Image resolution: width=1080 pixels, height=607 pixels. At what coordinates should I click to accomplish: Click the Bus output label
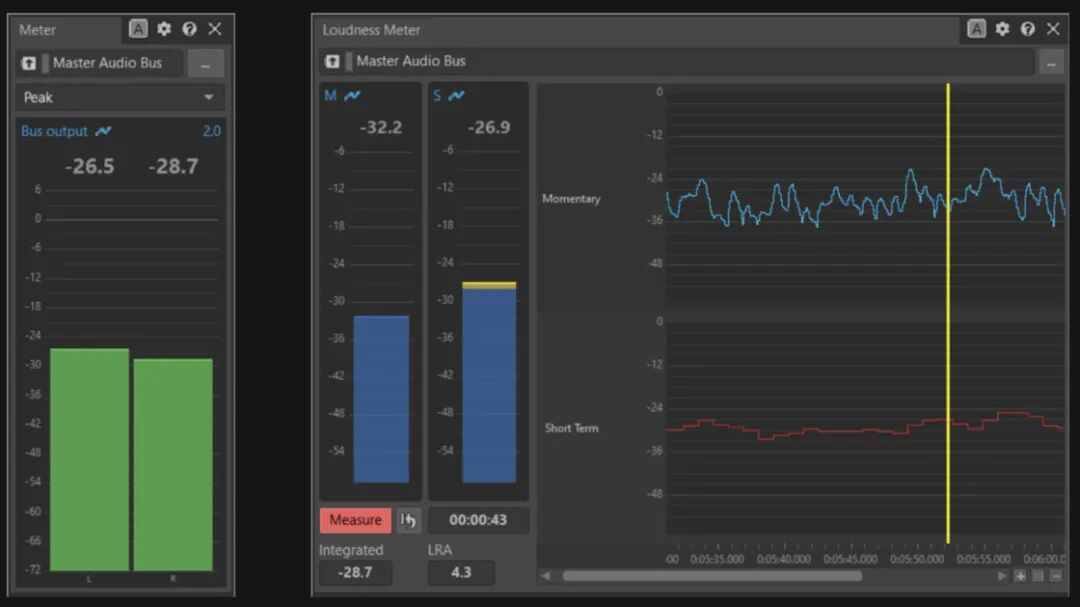[54, 131]
